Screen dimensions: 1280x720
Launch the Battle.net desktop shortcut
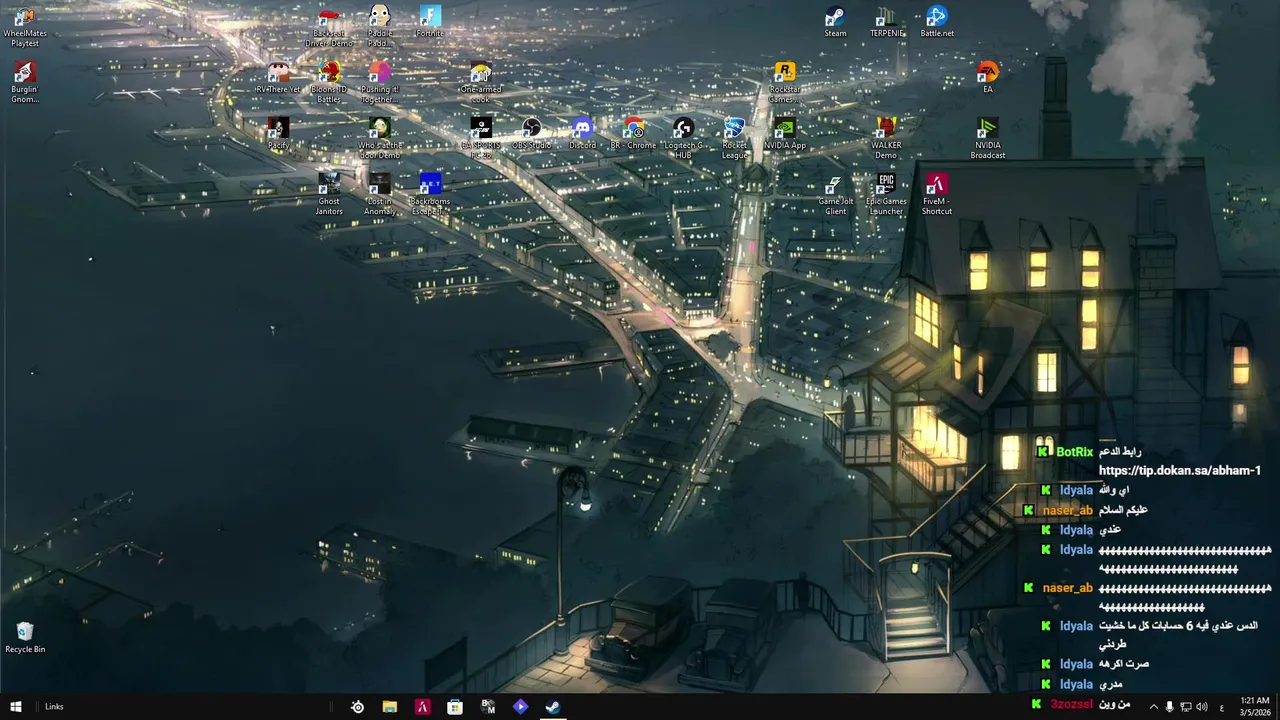click(x=937, y=22)
